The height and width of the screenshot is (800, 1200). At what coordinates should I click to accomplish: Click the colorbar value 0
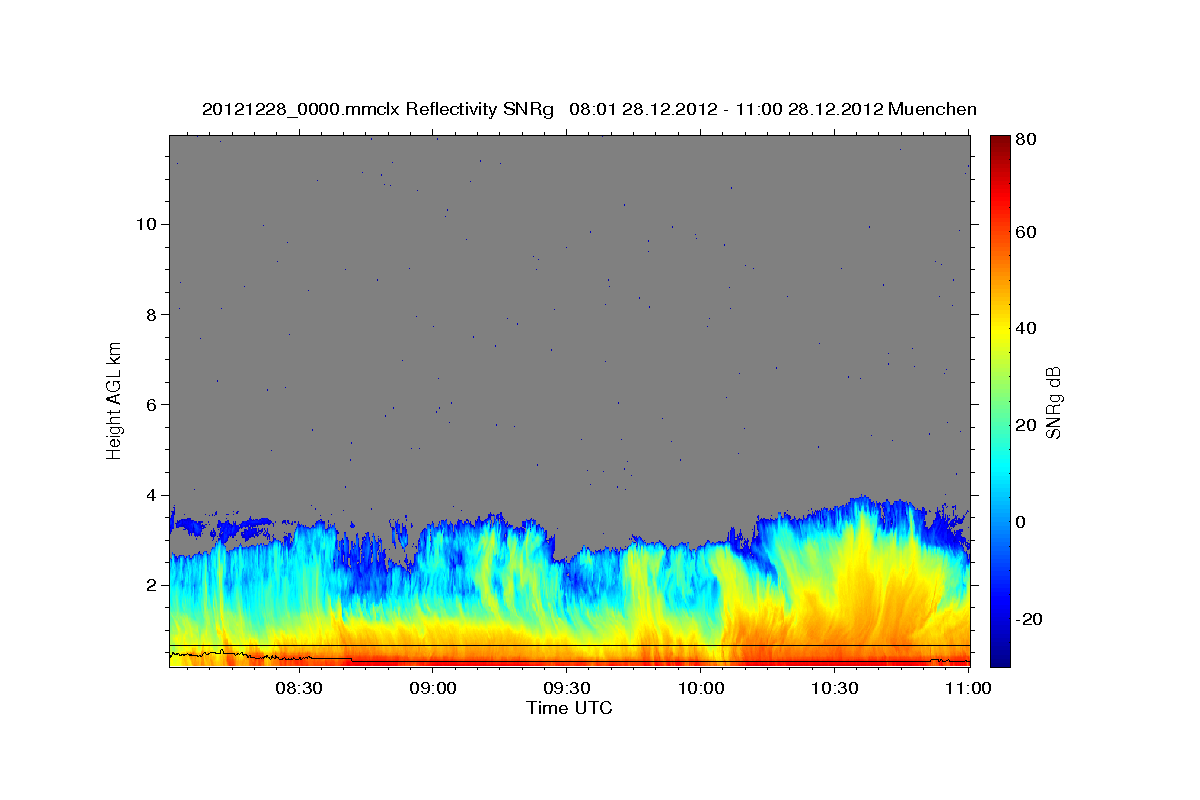coord(1020,522)
